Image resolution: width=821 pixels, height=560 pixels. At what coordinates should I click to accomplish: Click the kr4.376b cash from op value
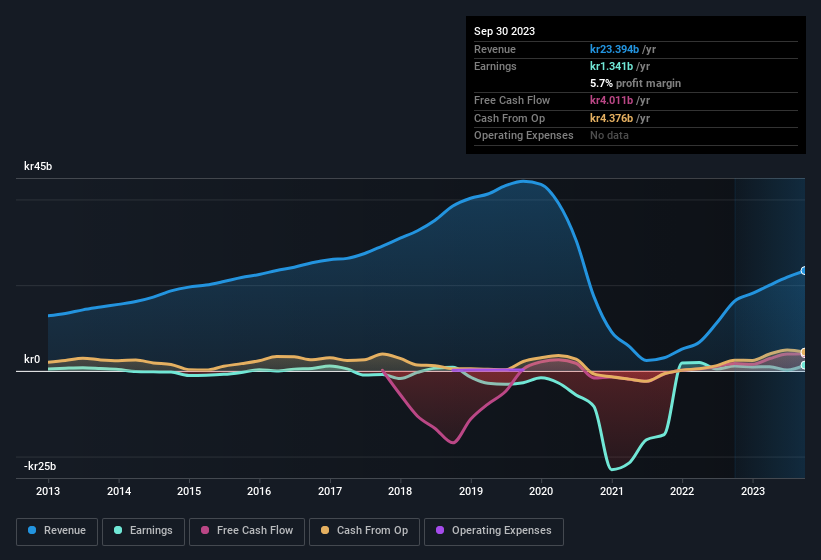(611, 118)
